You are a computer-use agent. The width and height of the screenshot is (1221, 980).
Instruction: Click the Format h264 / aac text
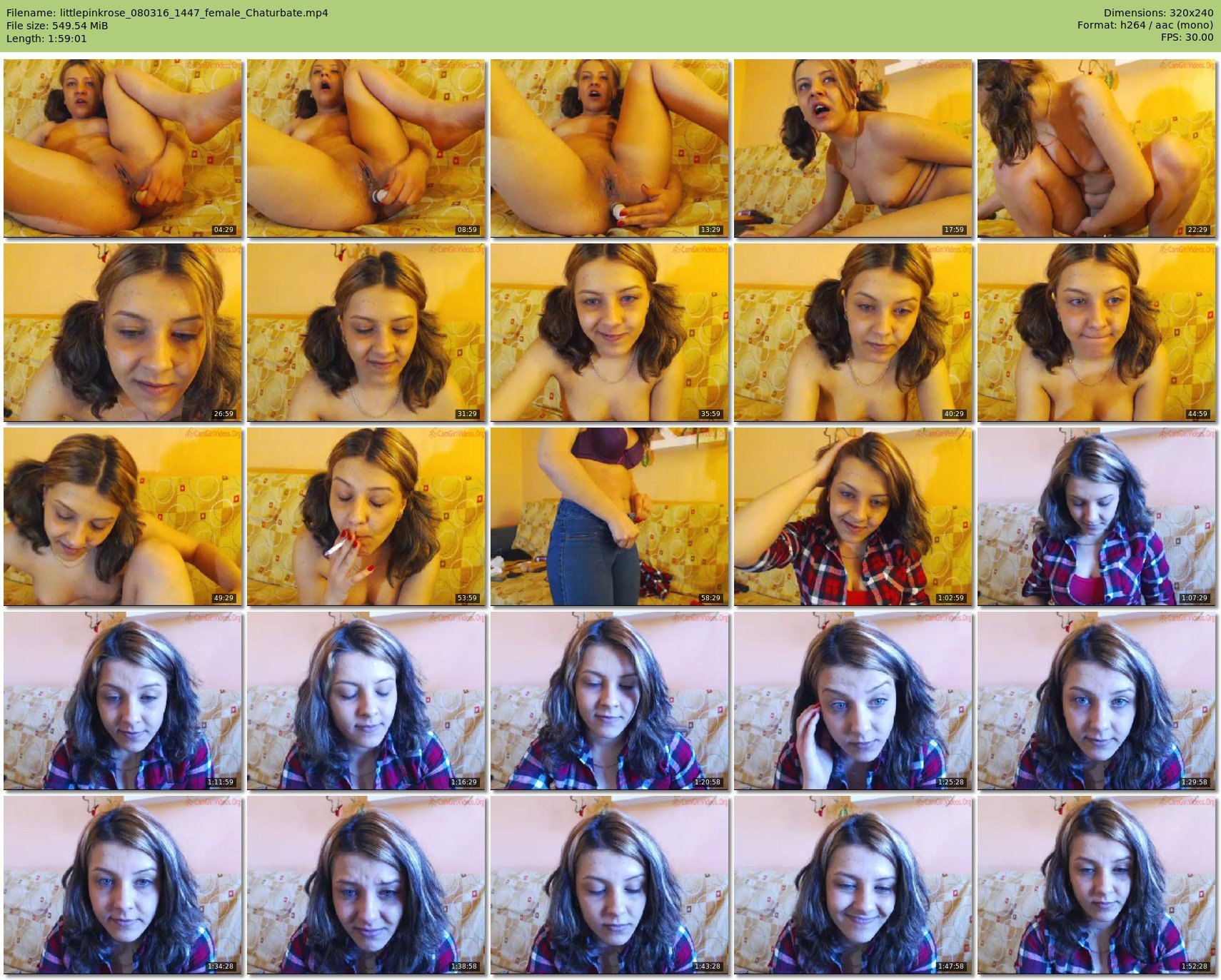pos(1145,25)
